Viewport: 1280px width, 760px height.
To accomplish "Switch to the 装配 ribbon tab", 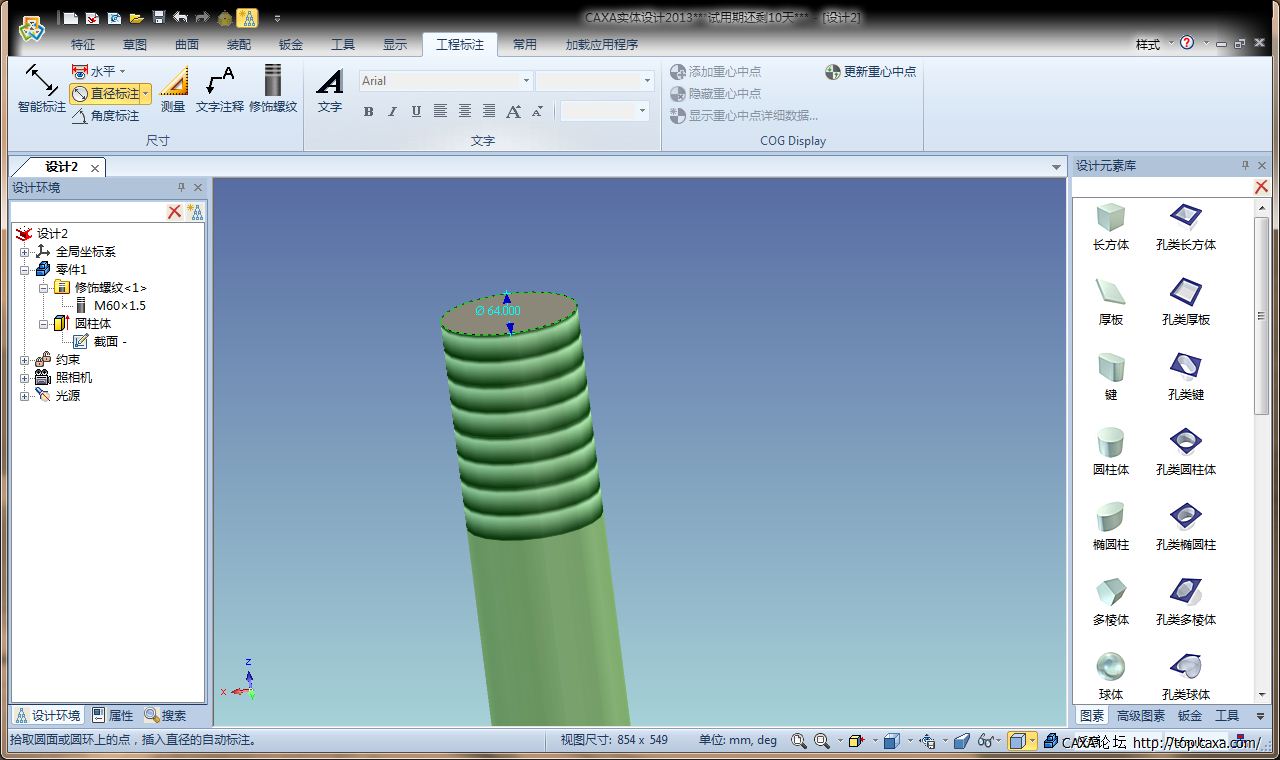I will click(x=239, y=45).
